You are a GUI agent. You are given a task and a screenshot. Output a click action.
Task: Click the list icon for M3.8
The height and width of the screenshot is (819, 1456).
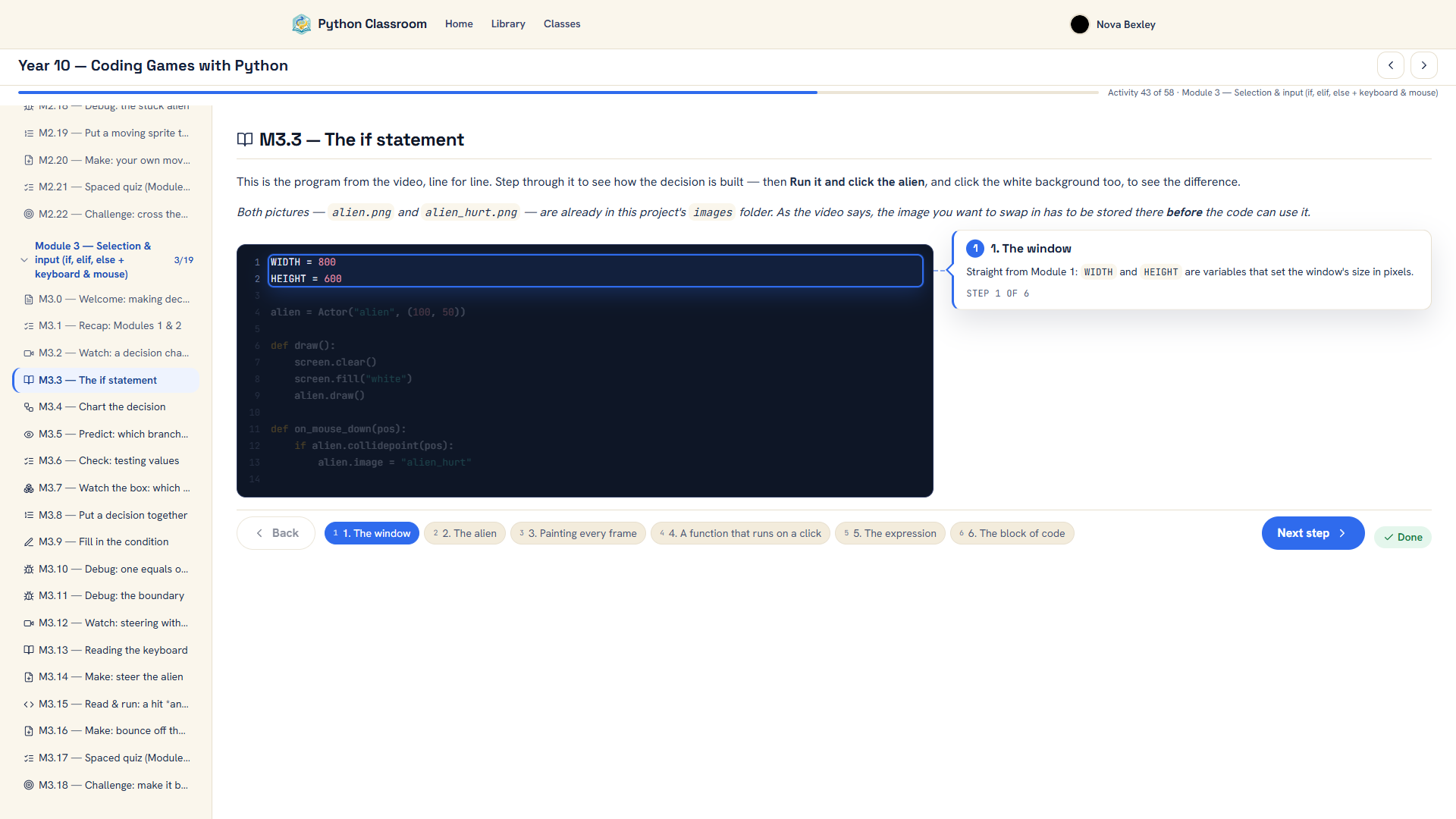29,515
